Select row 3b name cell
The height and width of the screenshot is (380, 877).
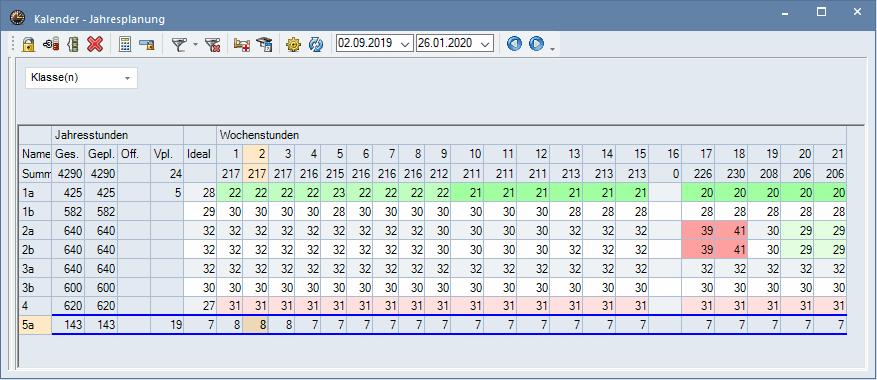[x=35, y=288]
